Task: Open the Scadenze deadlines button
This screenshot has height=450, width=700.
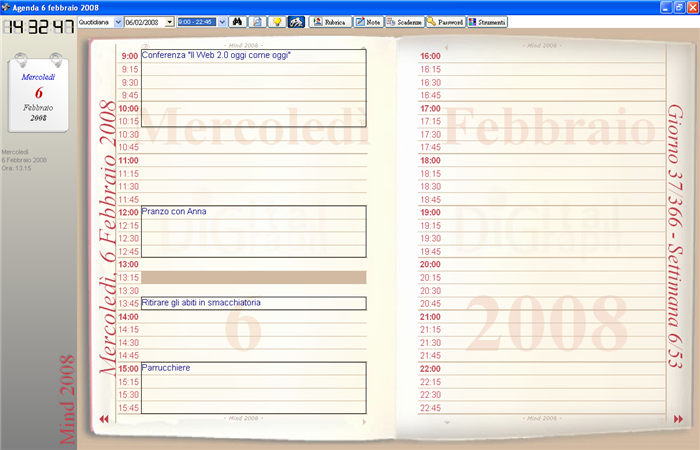Action: (404, 22)
